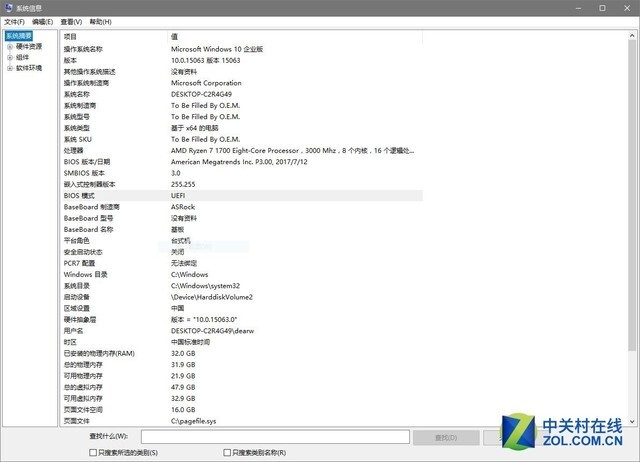Screen dimensions: 640x462
Task: Select the 系统制造商 row
Action: tap(242, 106)
